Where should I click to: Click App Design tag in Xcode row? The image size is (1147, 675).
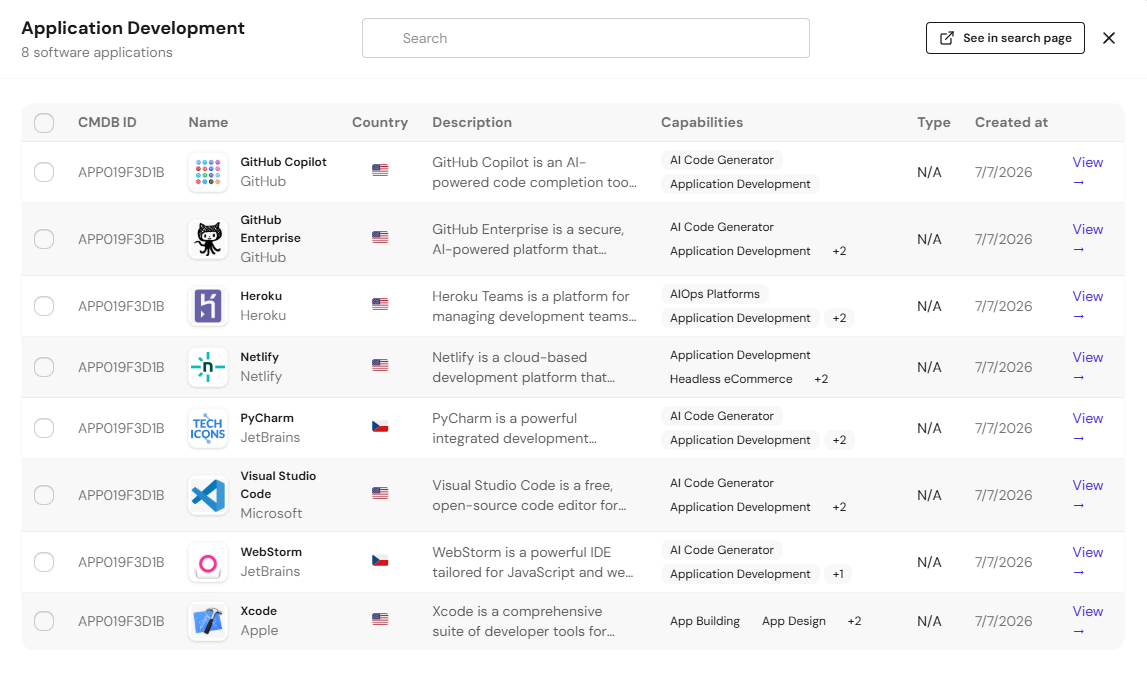(794, 621)
